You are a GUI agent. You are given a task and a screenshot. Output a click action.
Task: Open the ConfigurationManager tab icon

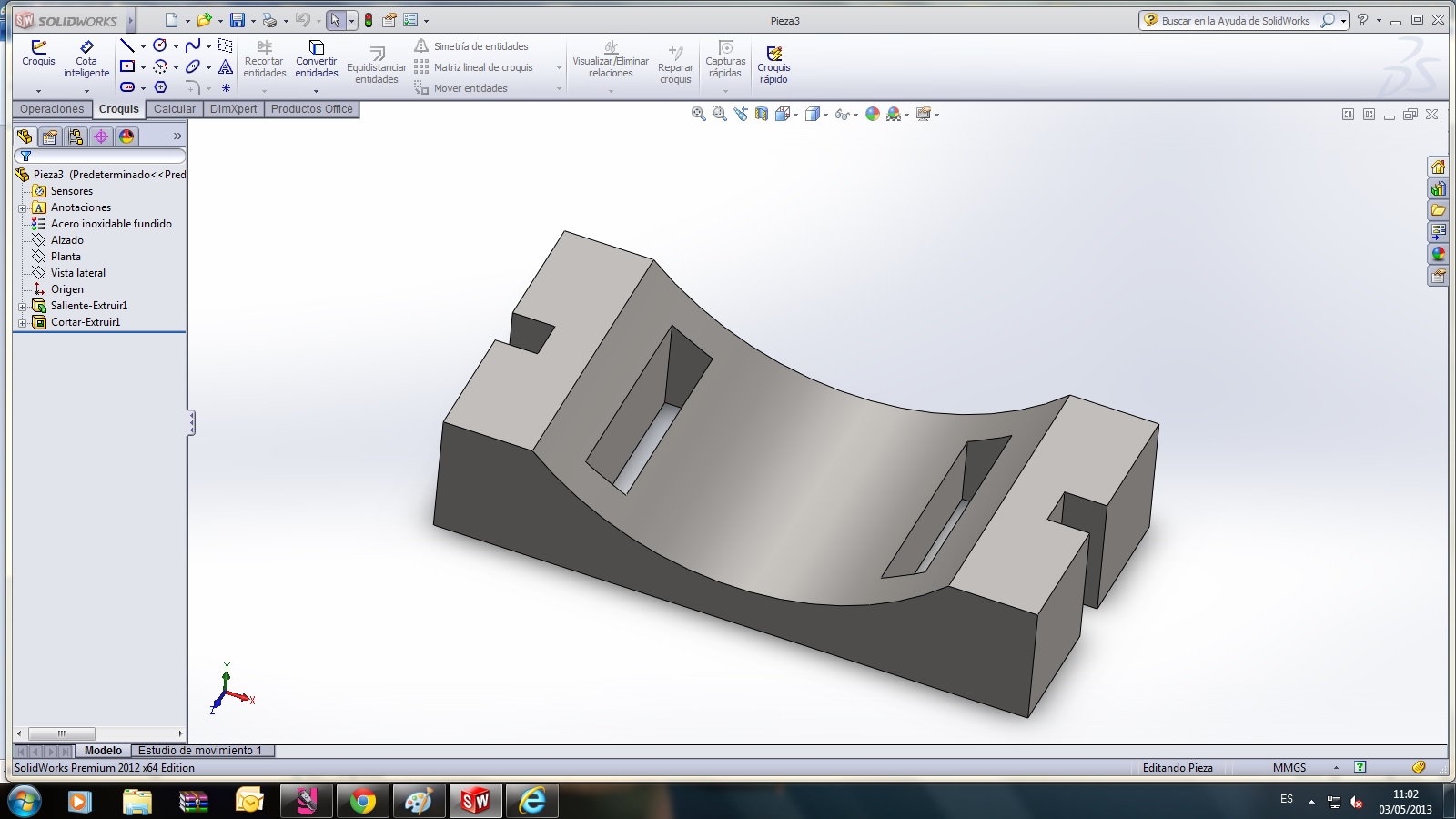click(x=76, y=136)
